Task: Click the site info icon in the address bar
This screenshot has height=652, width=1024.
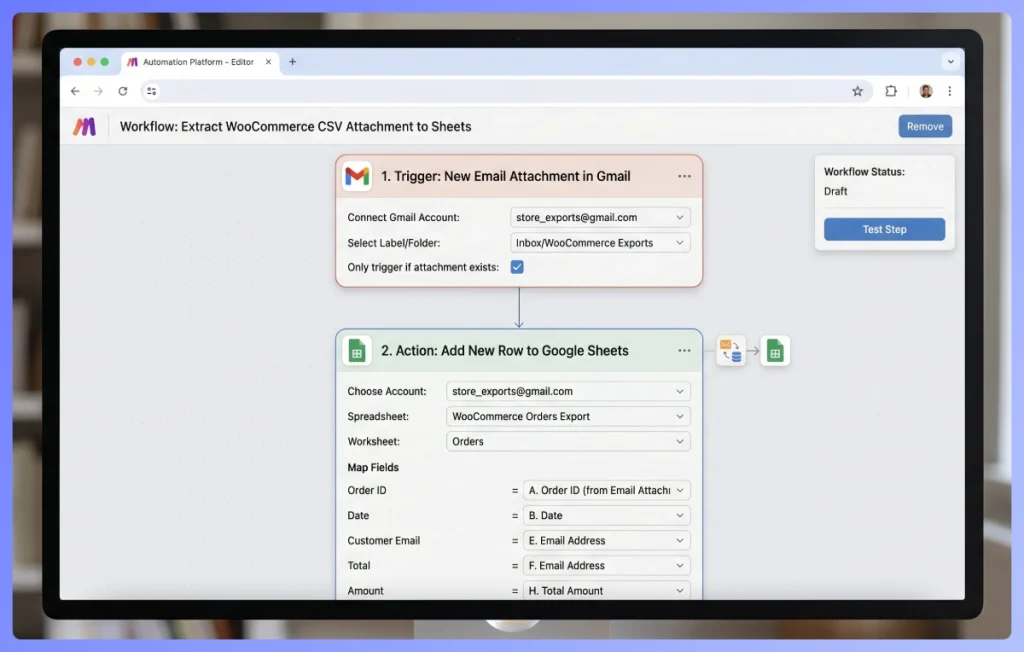Action: click(x=152, y=91)
